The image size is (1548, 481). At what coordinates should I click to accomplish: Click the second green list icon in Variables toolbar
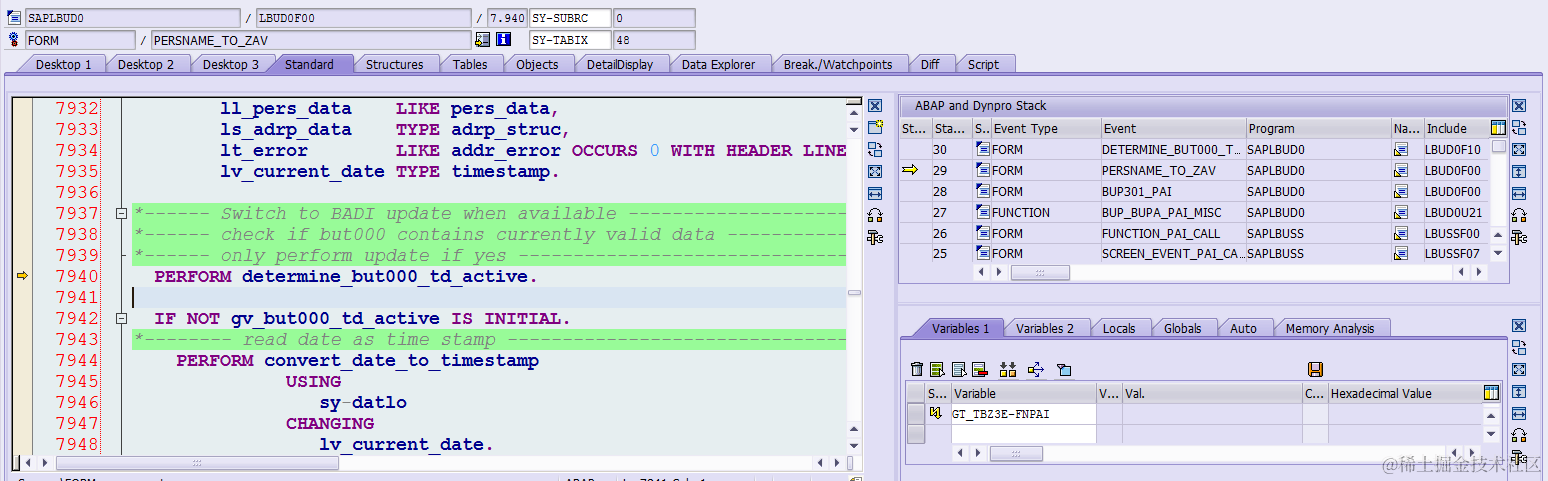(959, 370)
